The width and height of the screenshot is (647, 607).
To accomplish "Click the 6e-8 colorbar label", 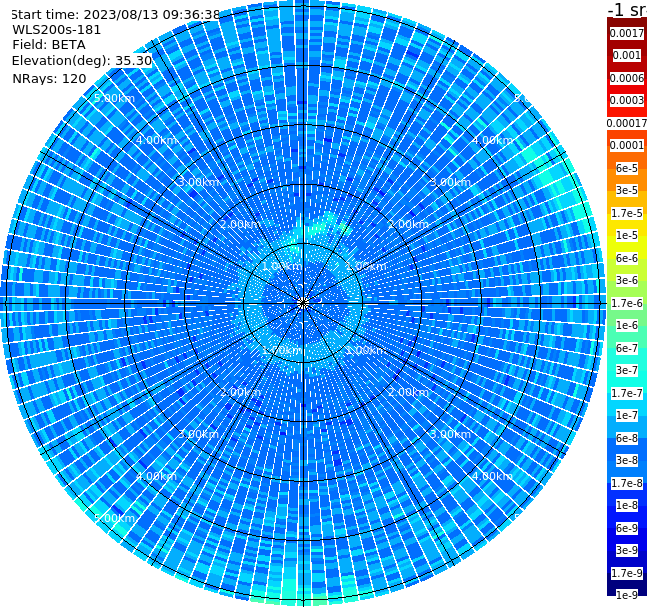I will (627, 438).
